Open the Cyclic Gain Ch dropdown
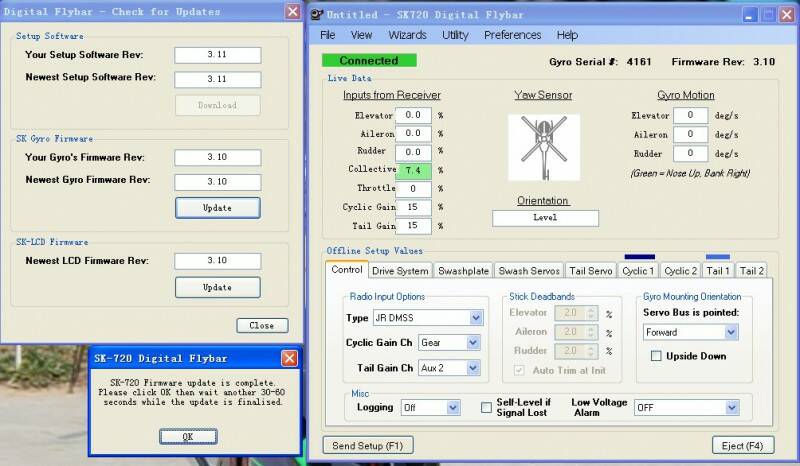 click(x=449, y=342)
